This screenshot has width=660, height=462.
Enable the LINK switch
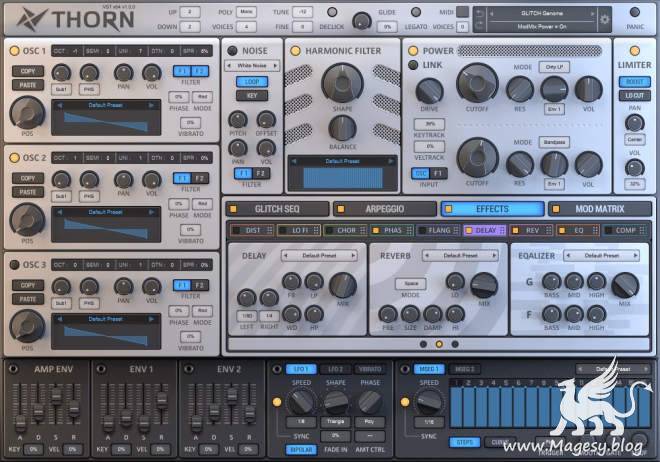pos(413,65)
